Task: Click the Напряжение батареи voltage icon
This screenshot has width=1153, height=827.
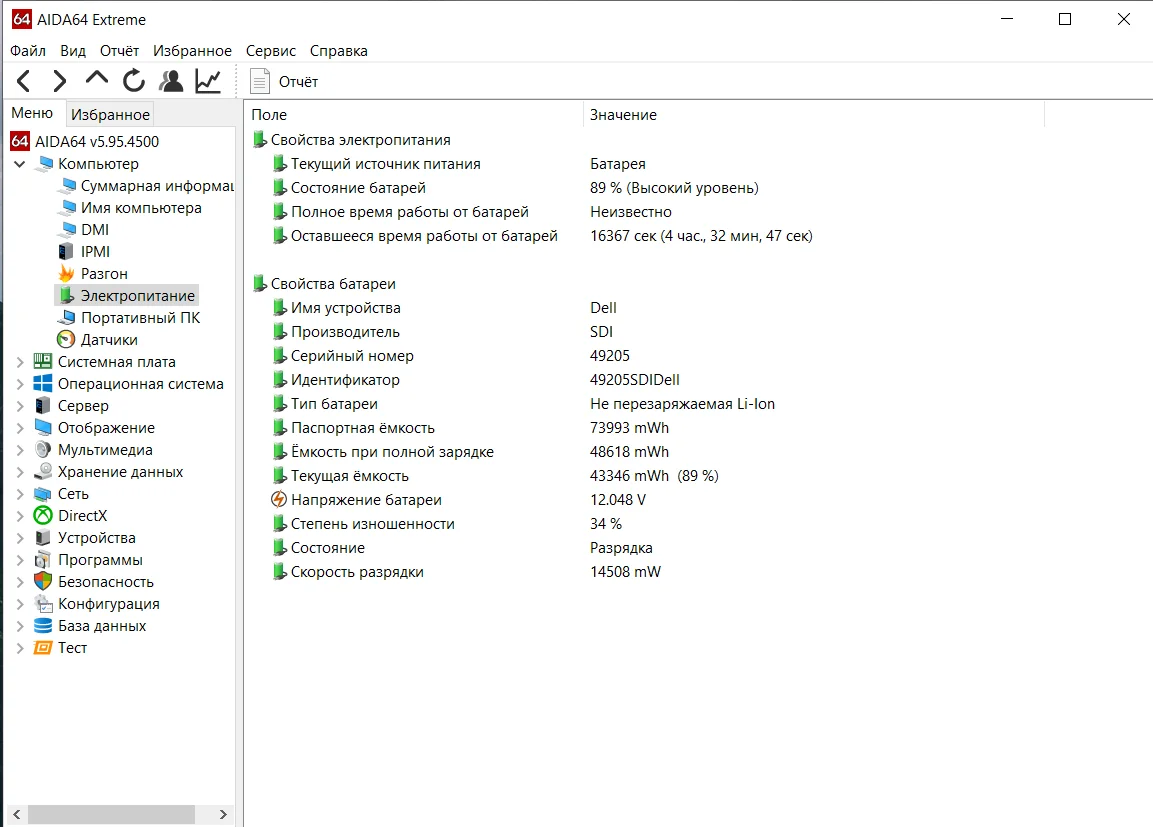Action: point(279,500)
